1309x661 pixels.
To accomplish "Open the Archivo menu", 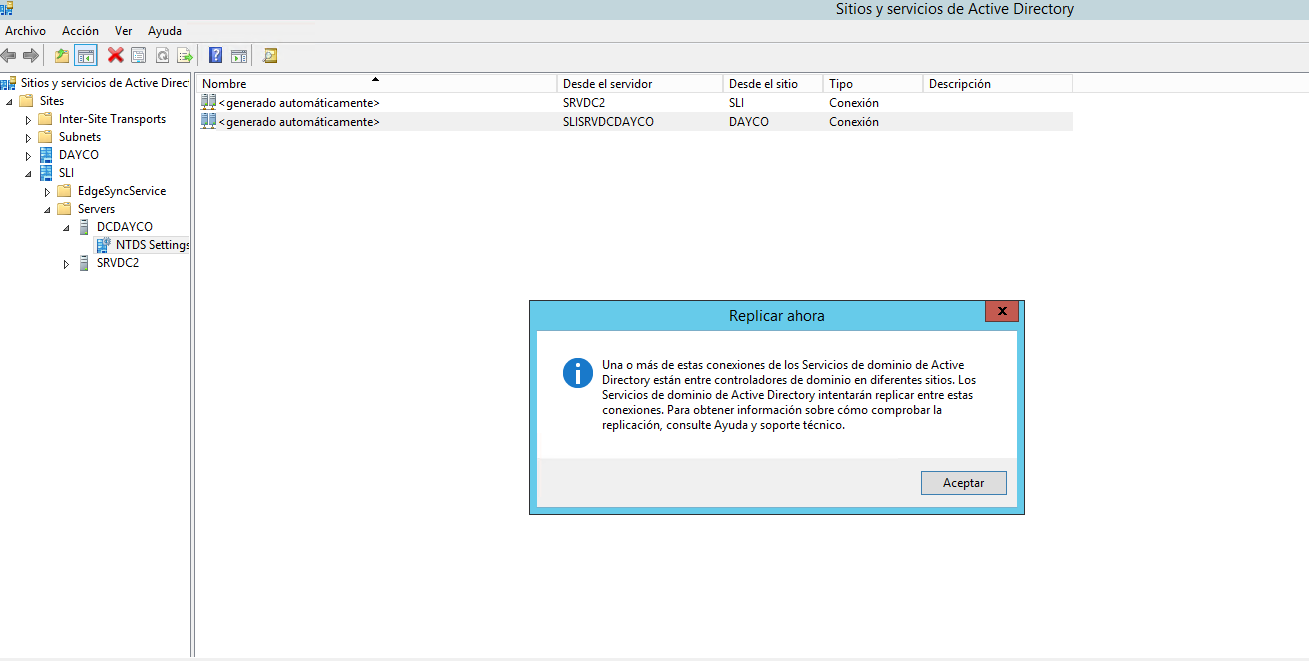I will pyautogui.click(x=25, y=31).
